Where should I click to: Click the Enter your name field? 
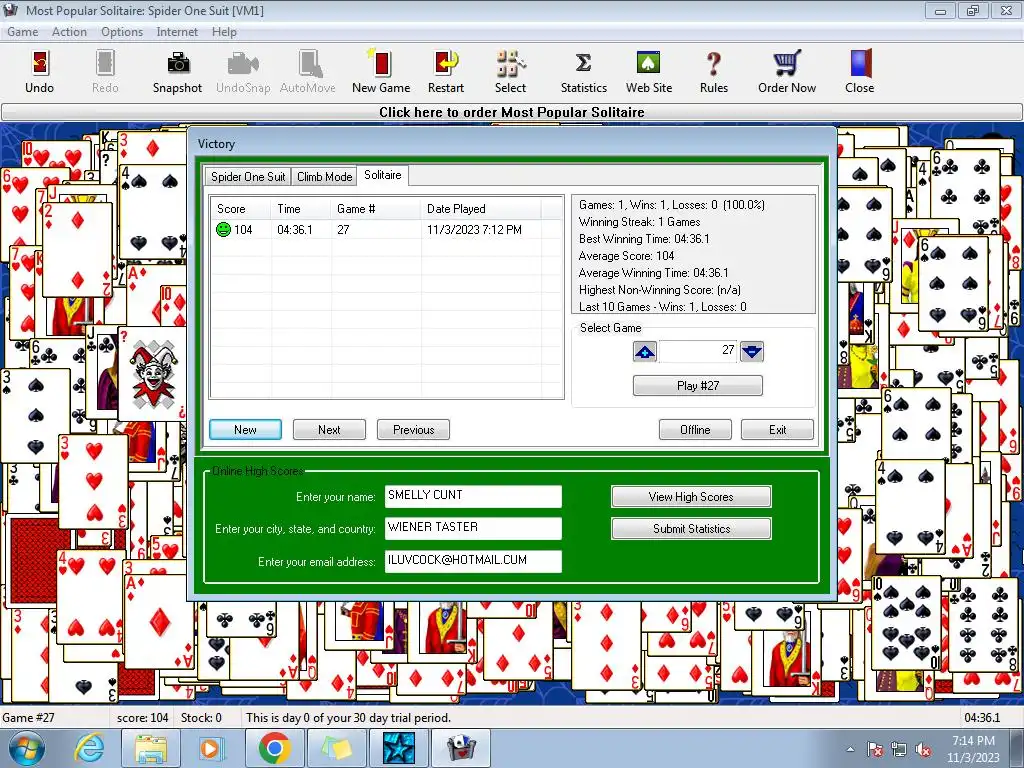coord(473,496)
